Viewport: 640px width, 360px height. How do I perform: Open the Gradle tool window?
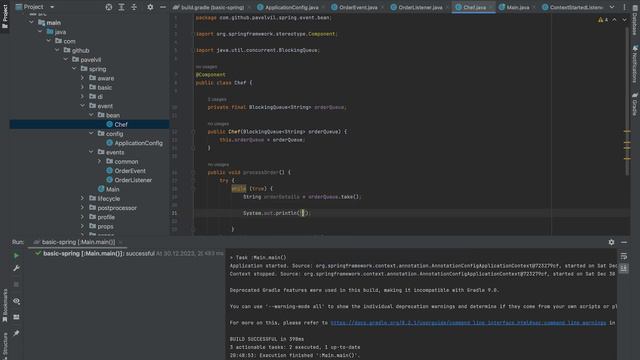point(635,104)
